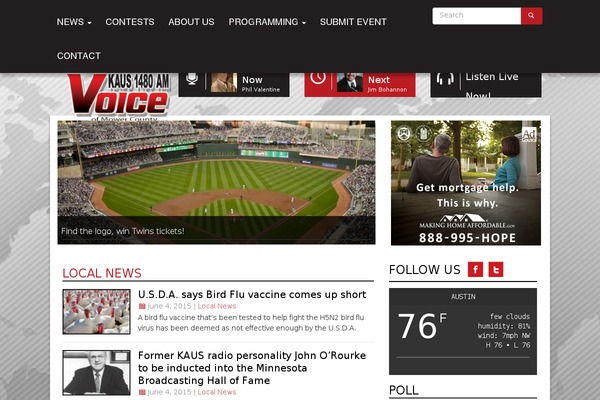
Task: Click the headphones Listen Live icon
Action: click(445, 79)
